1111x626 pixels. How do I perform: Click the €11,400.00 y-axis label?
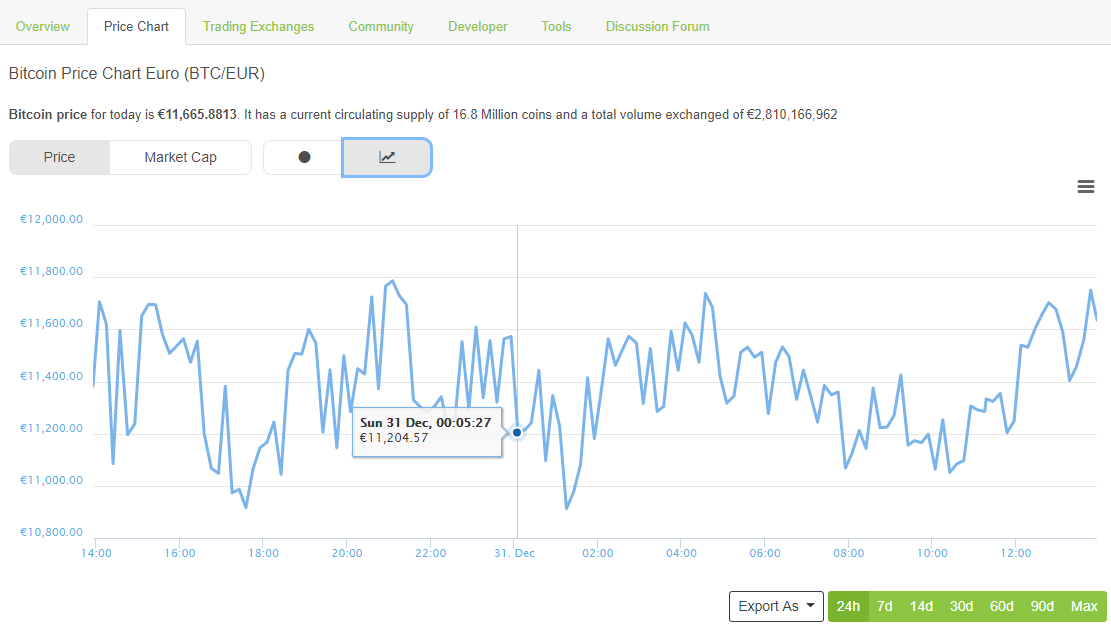tap(51, 376)
